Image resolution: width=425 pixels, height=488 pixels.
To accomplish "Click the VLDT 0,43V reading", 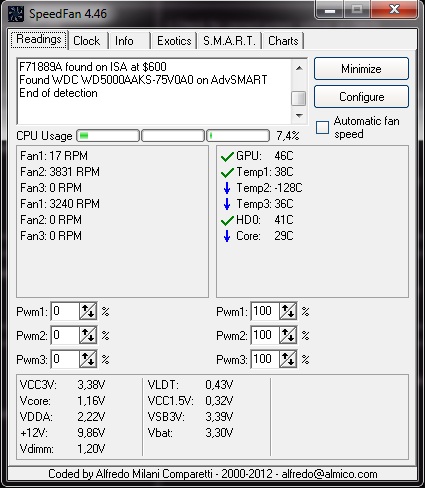I will [190, 385].
